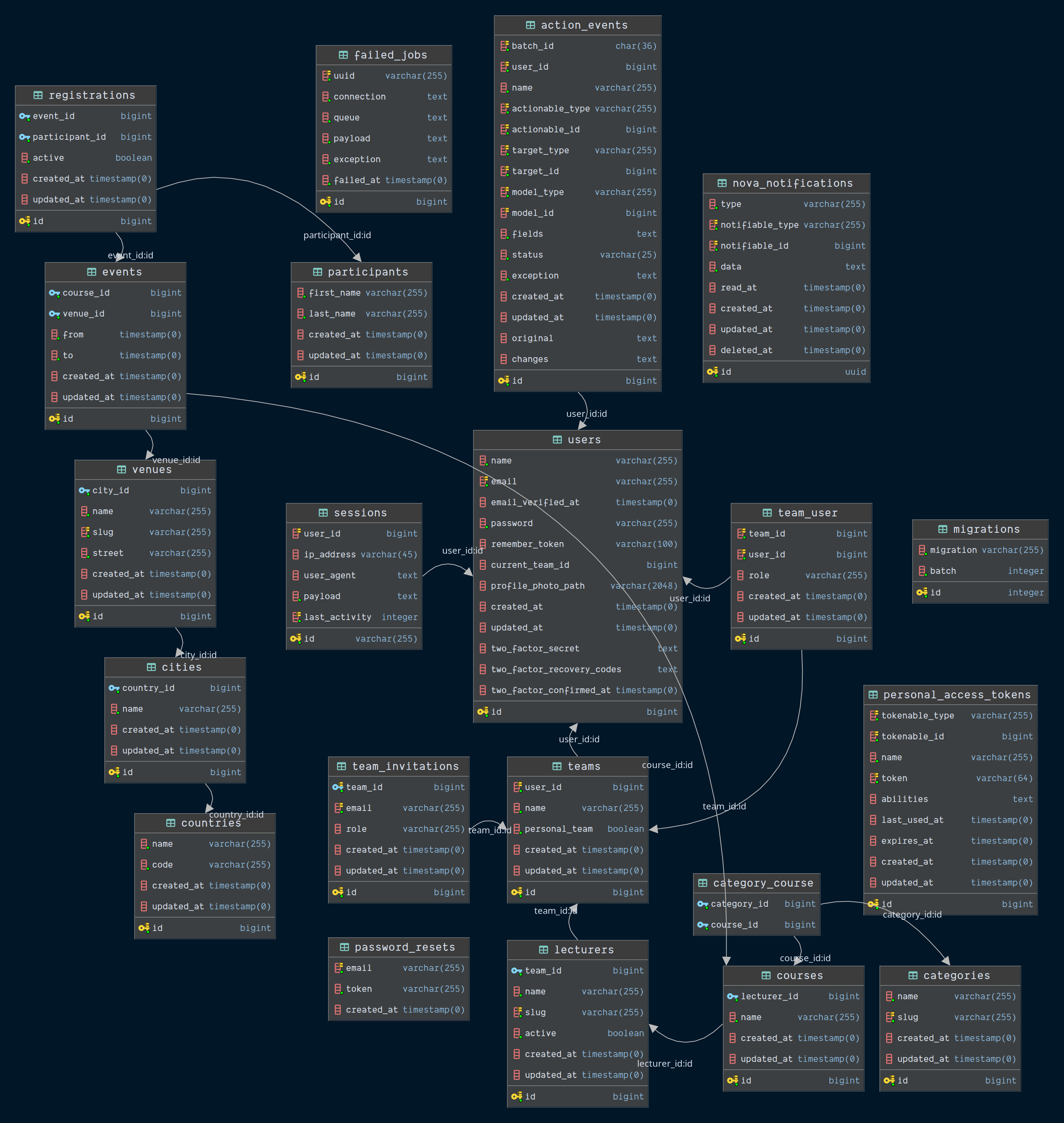Click golden key icon of sessions id row
1064x1123 pixels.
(x=296, y=639)
